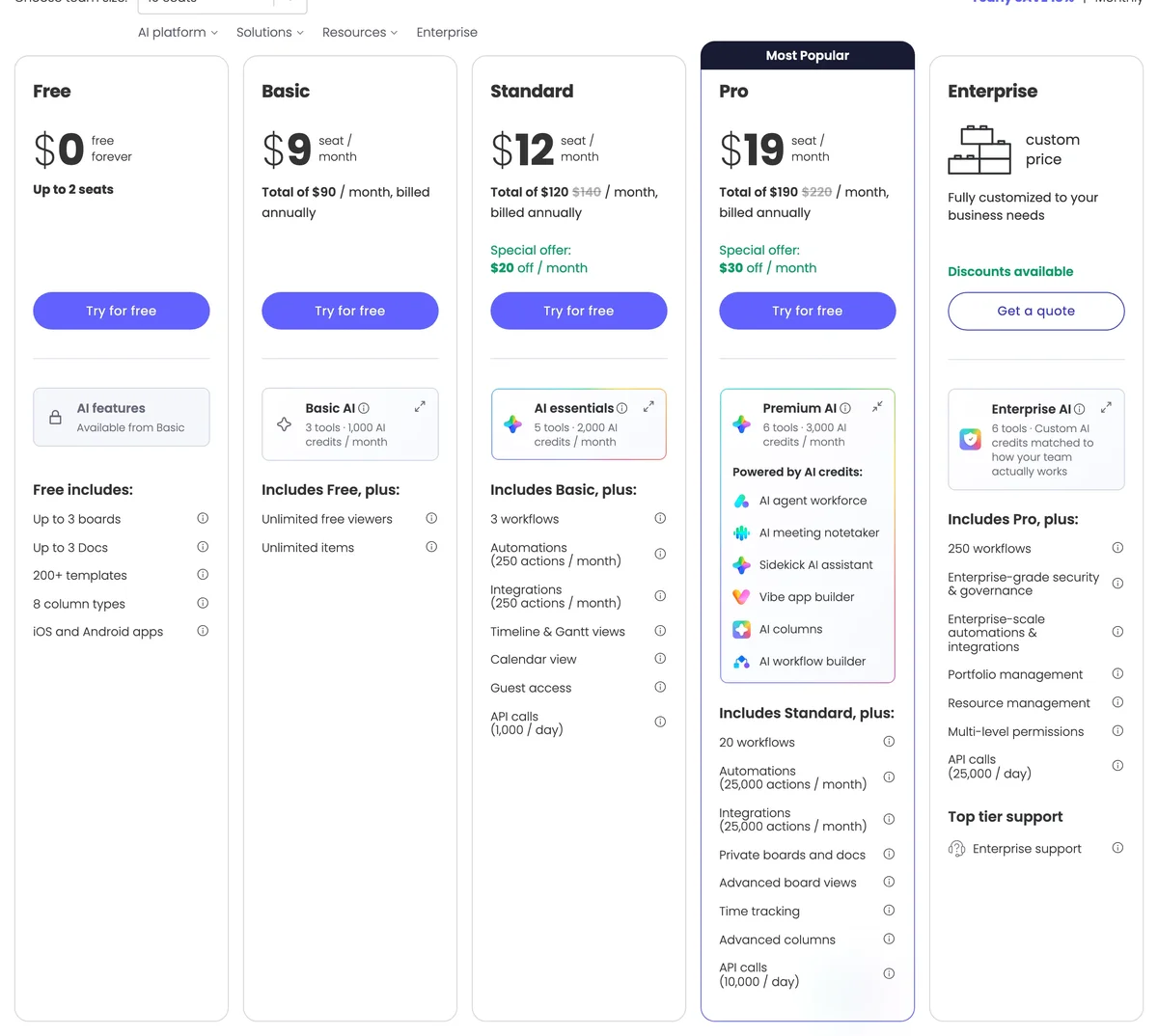Click info icon for Enterprise-grade security & governance
The height and width of the screenshot is (1036, 1158).
point(1117,584)
